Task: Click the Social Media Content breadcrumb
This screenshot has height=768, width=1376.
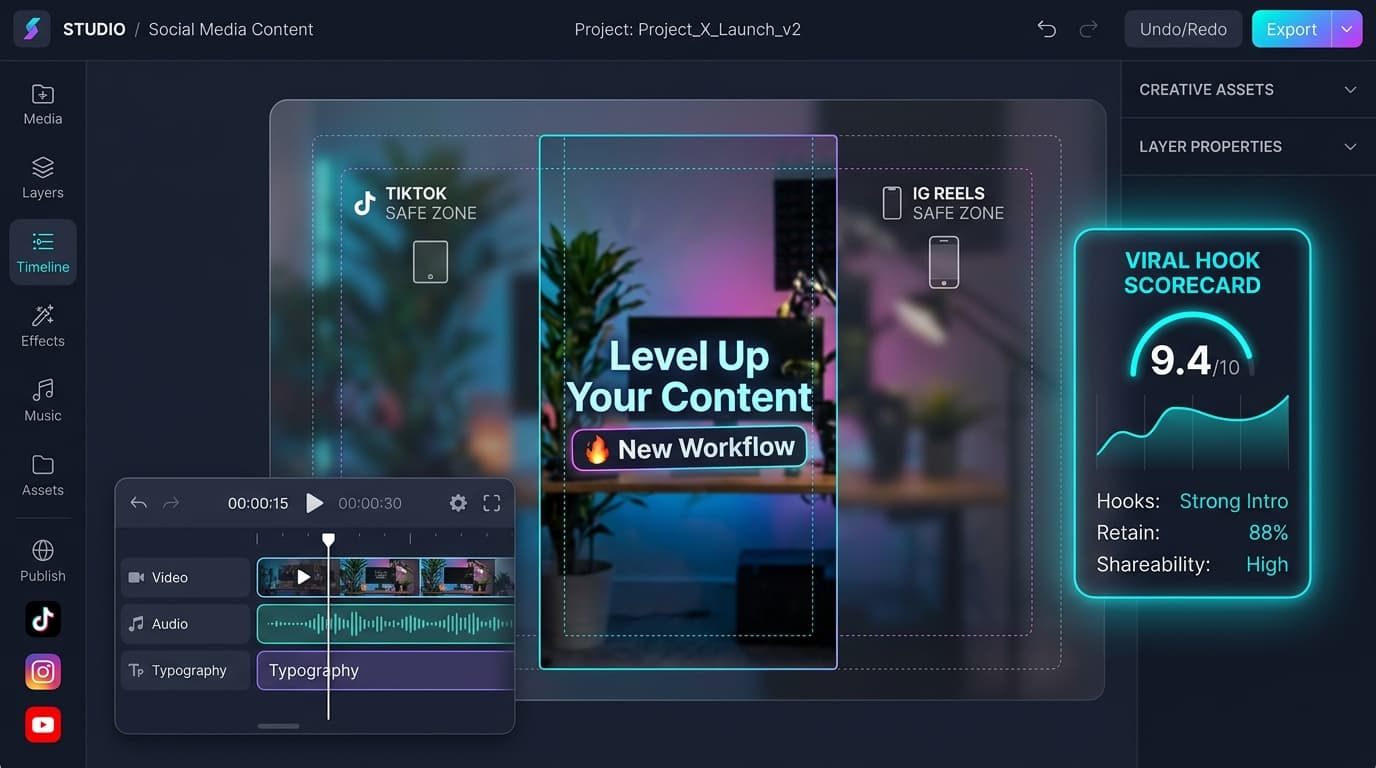Action: click(x=231, y=29)
